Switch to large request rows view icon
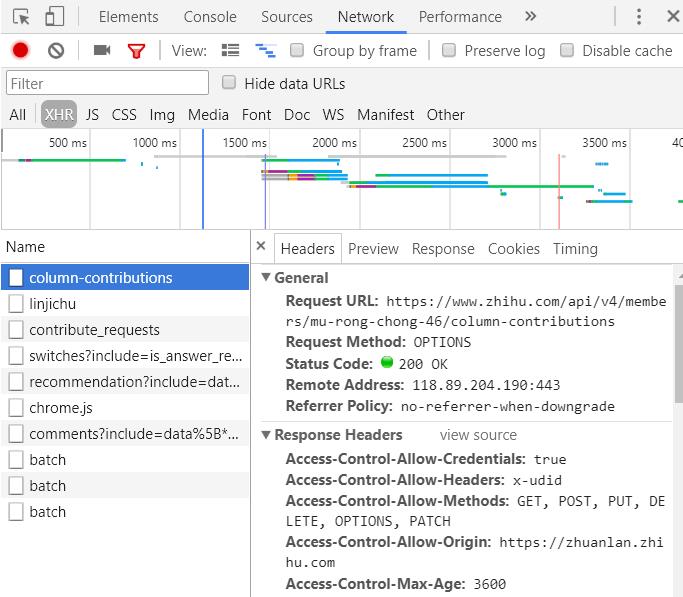The height and width of the screenshot is (597, 683). [x=230, y=51]
